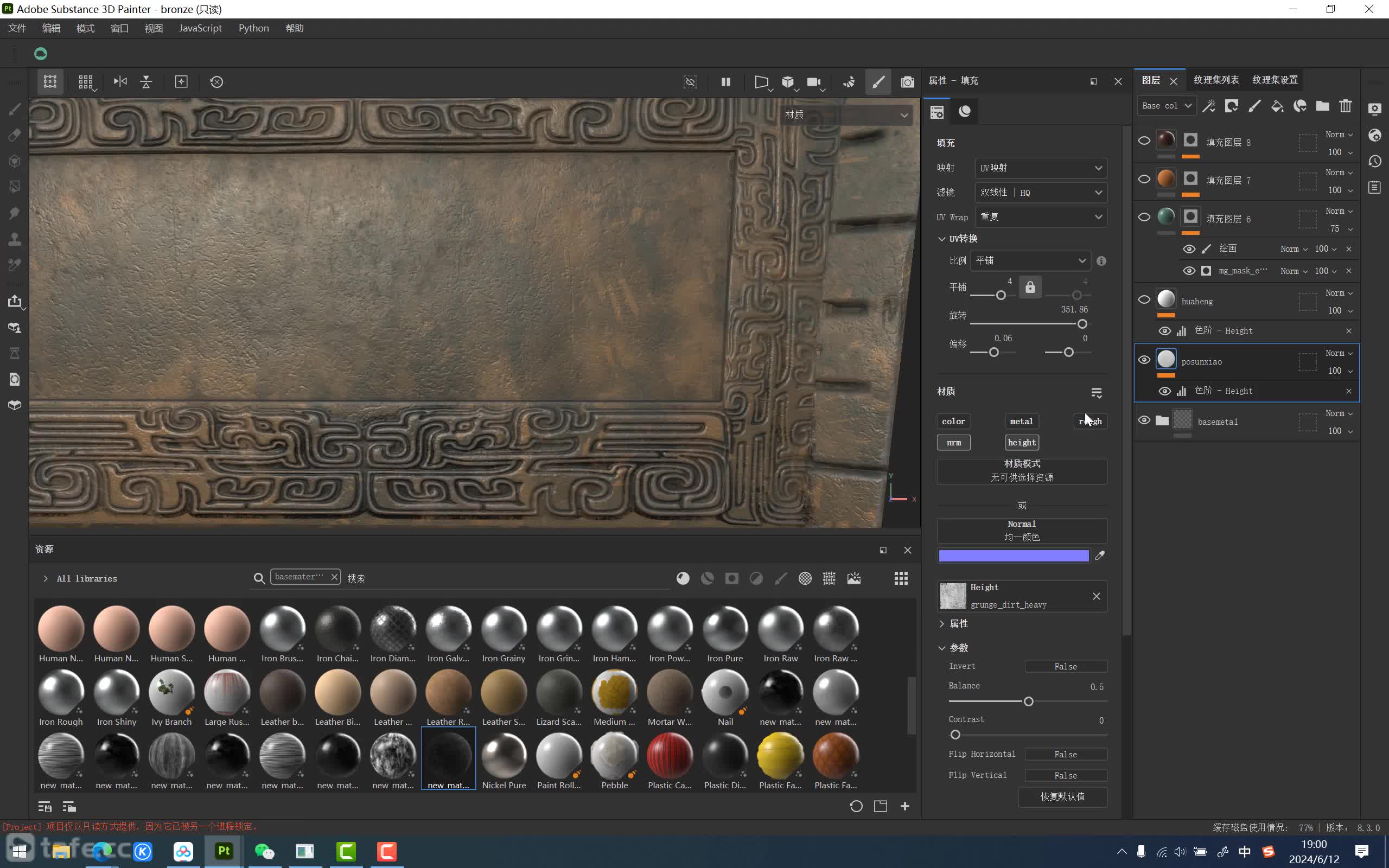
Task: Open the 滤镜 双线性 HQ dropdown
Action: [1041, 192]
